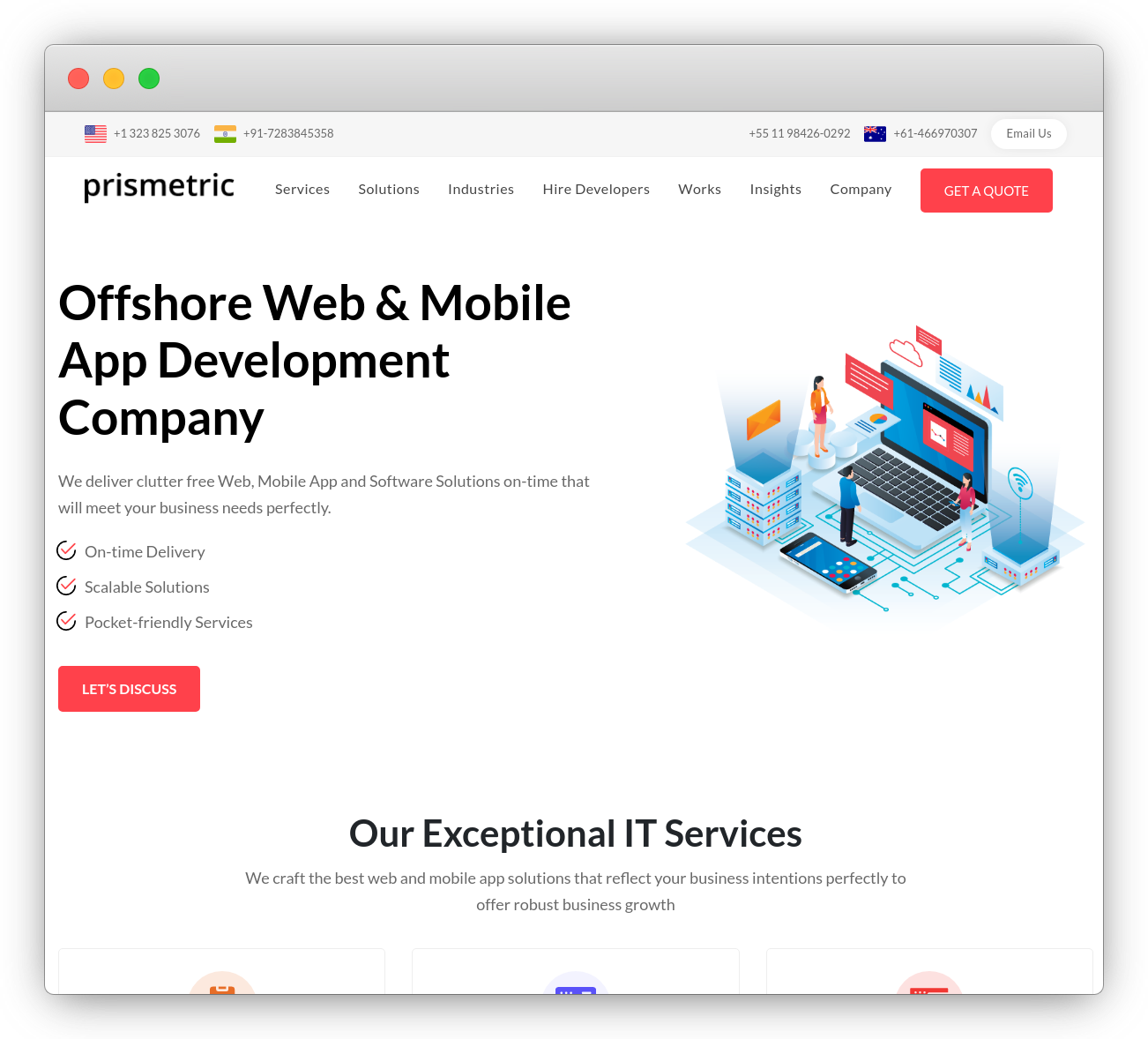Open the Industries dropdown

click(x=481, y=189)
